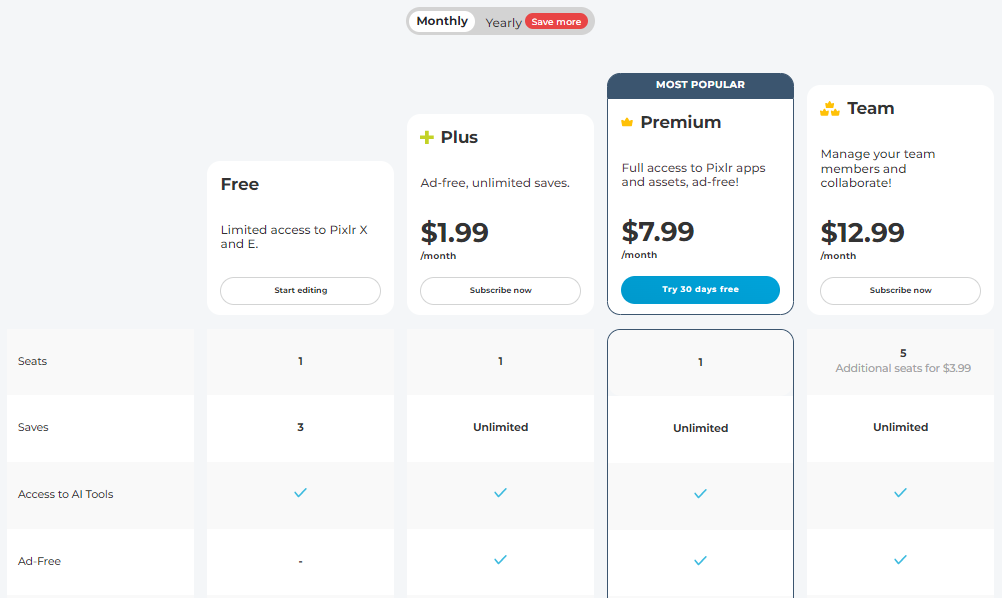The width and height of the screenshot is (1002, 598).
Task: Switch billing to Yearly
Action: click(503, 21)
